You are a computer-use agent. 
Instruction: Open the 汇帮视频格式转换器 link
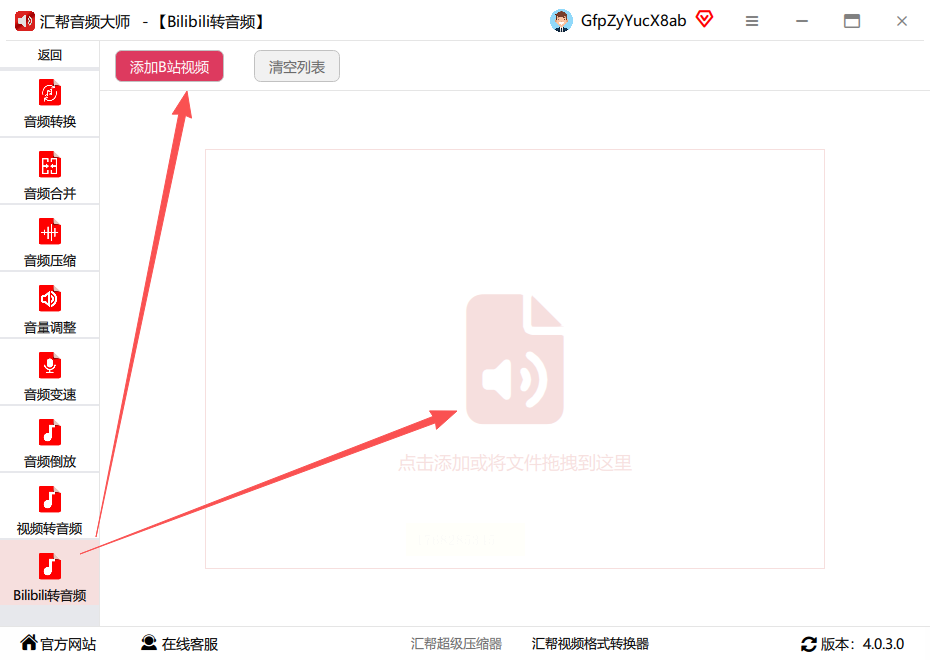pos(590,643)
